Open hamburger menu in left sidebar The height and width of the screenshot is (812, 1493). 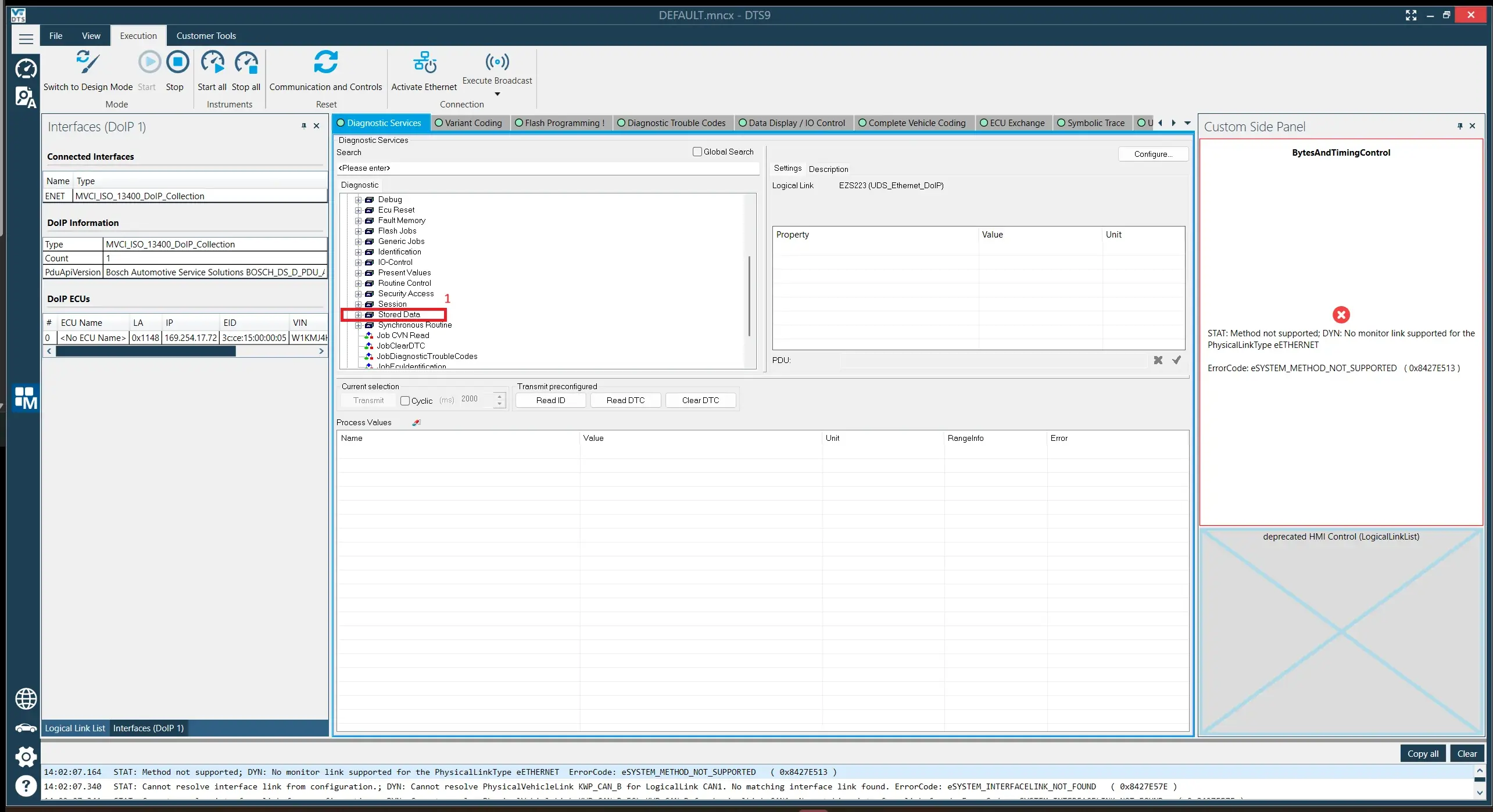[26, 39]
